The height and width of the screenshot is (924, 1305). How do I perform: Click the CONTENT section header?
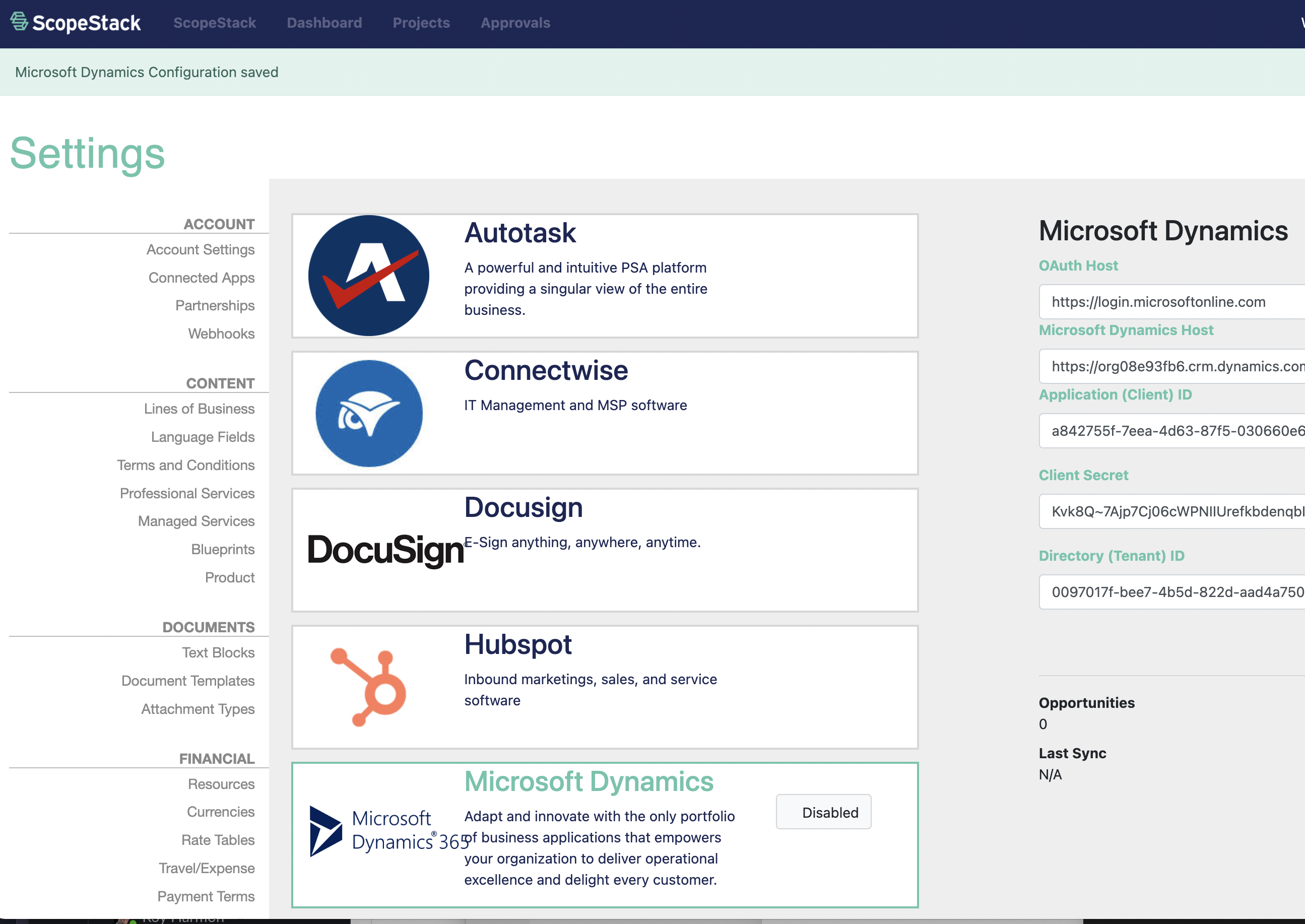(x=220, y=383)
